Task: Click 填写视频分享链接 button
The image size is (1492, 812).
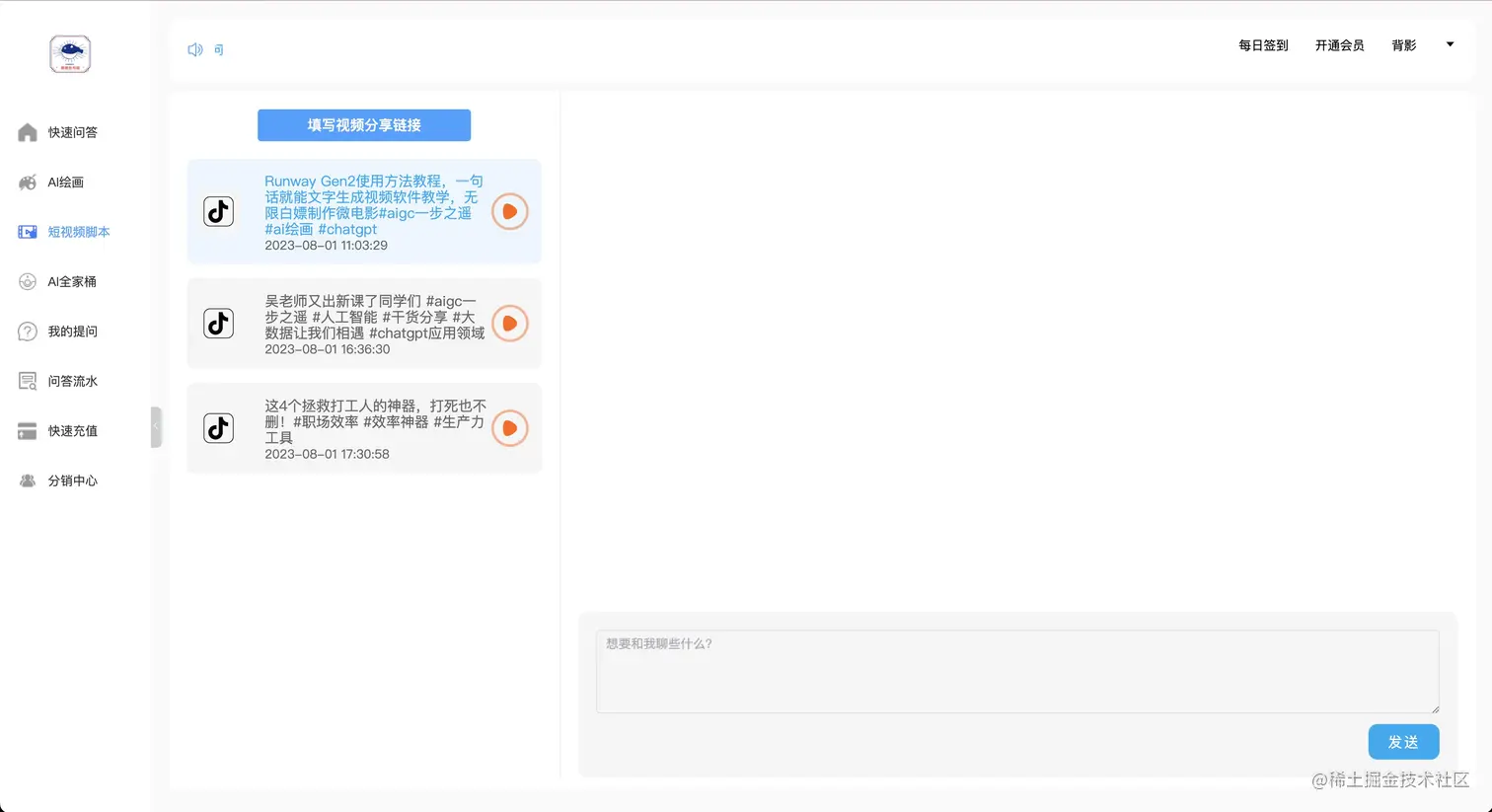Action: pos(364,125)
